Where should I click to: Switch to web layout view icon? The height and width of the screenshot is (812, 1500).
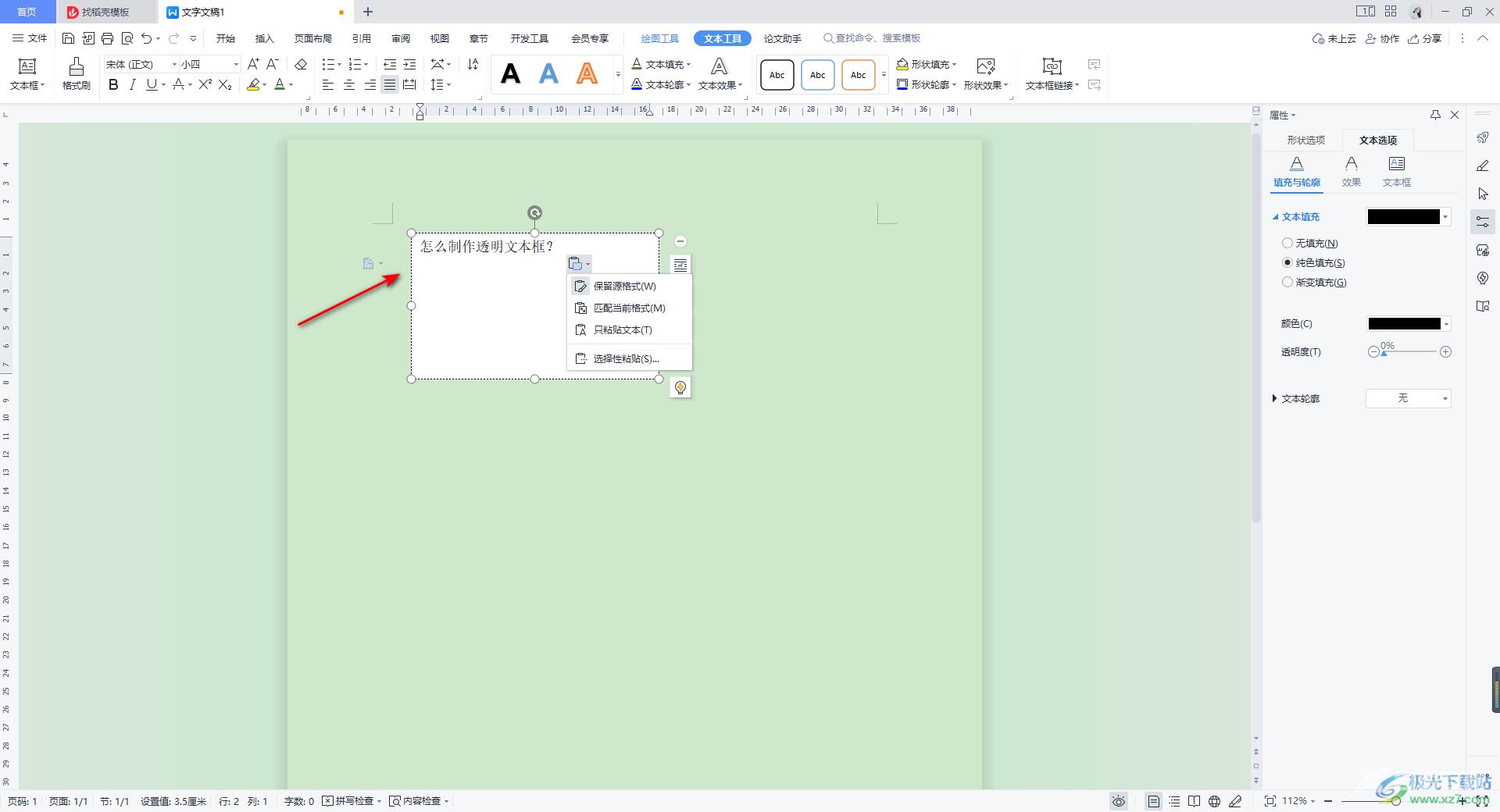1214,800
